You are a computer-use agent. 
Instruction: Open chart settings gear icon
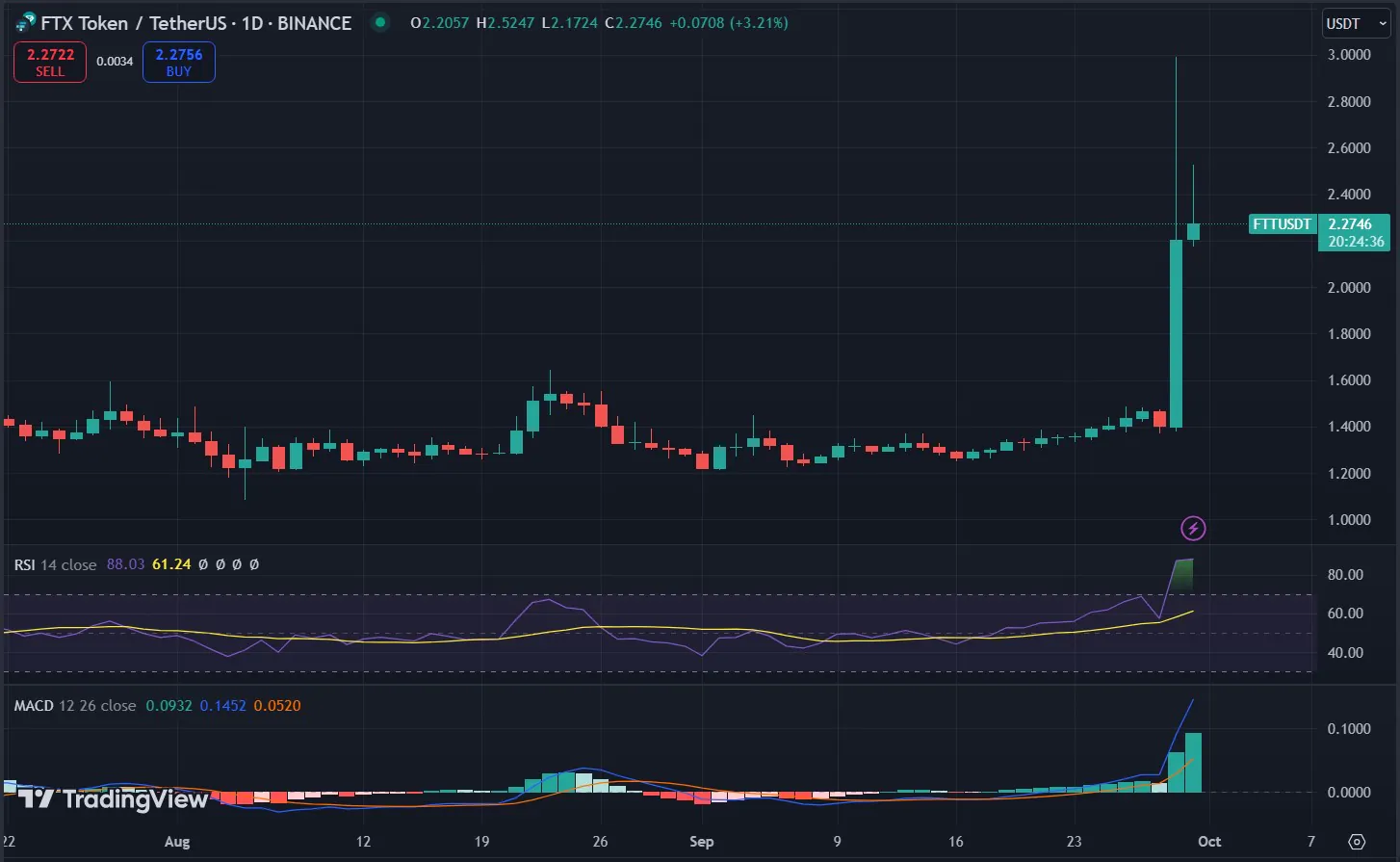pos(1357,842)
